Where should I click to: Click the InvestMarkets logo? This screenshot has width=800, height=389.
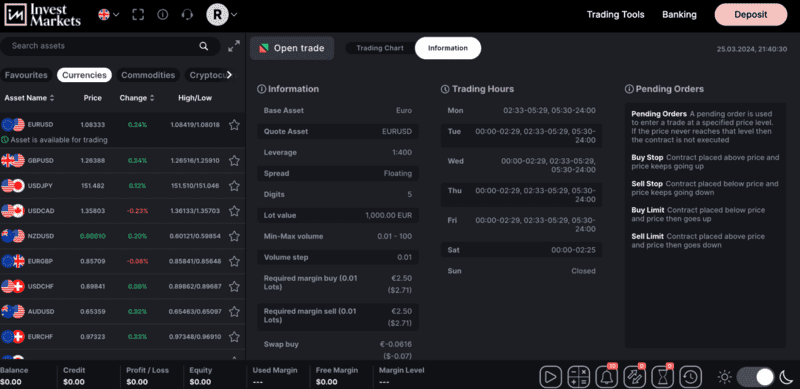[43, 14]
